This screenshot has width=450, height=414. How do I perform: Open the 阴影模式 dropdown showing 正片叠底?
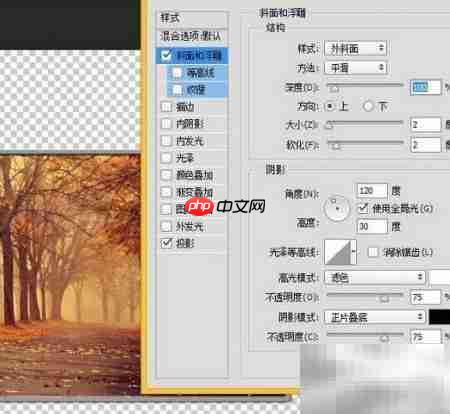[x=375, y=317]
